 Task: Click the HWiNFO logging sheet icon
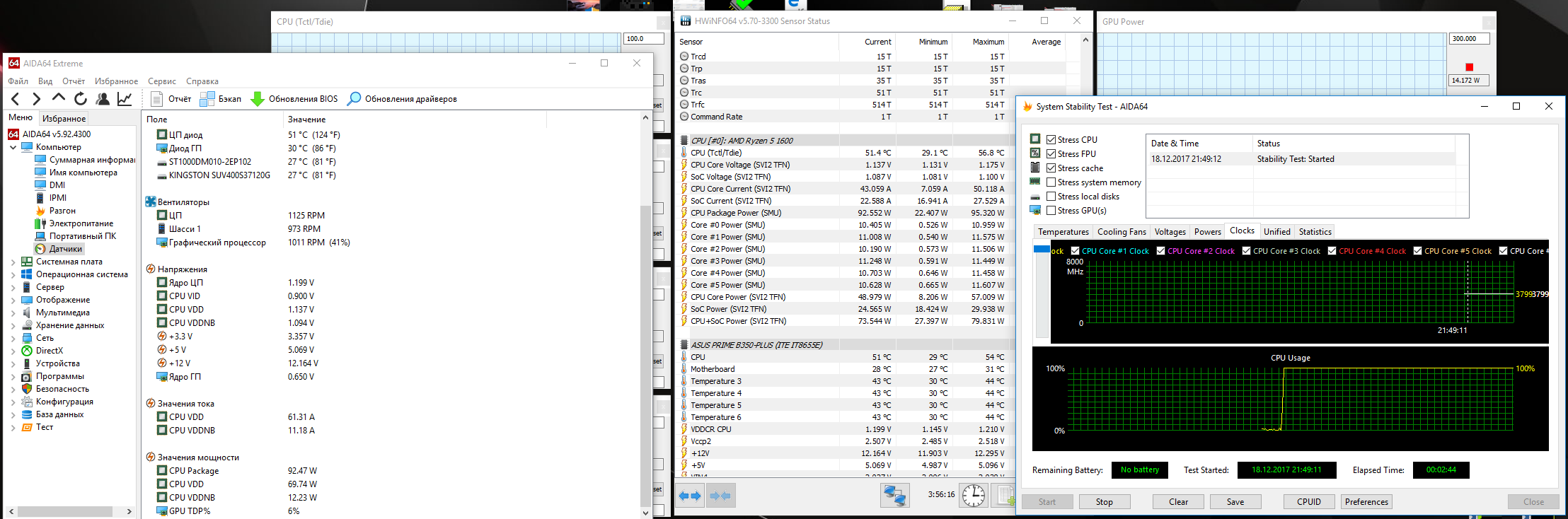pos(1005,496)
